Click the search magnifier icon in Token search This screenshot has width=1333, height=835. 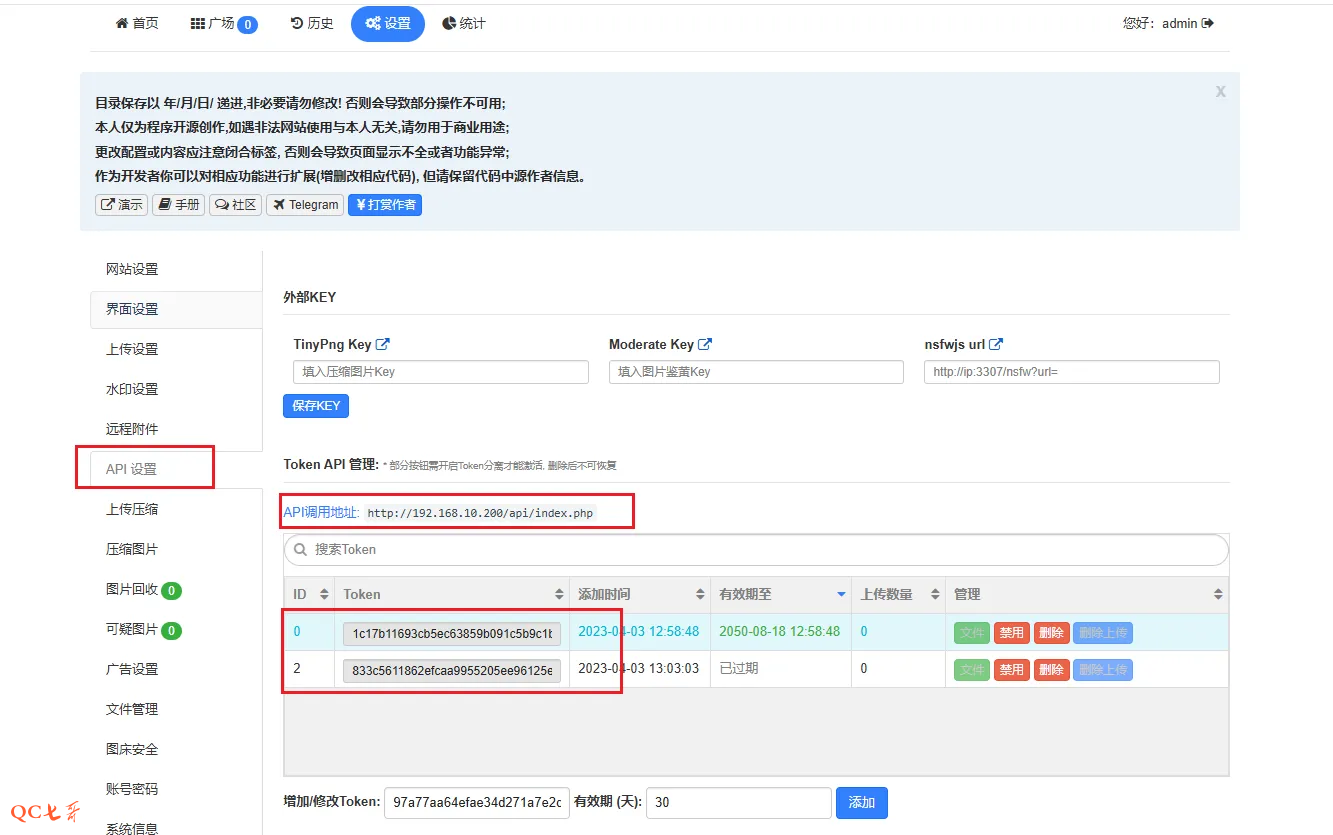300,549
